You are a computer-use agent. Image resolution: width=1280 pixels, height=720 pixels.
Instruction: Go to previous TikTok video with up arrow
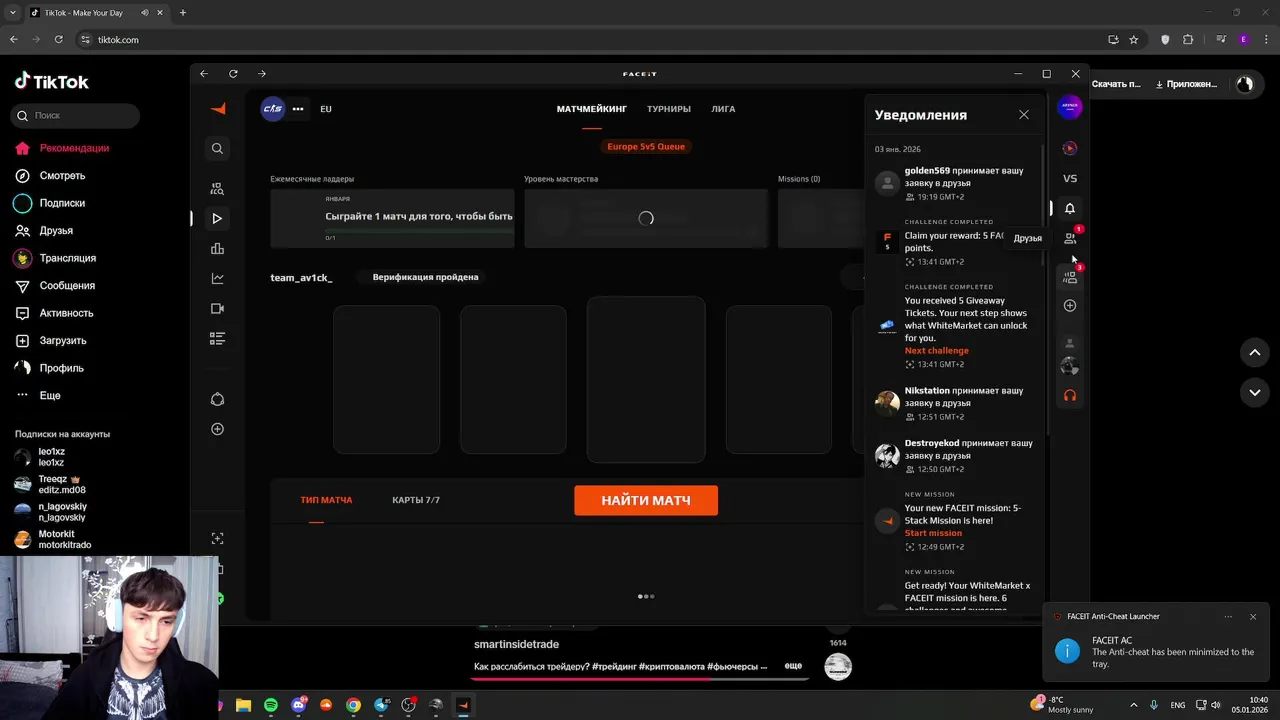point(1255,352)
